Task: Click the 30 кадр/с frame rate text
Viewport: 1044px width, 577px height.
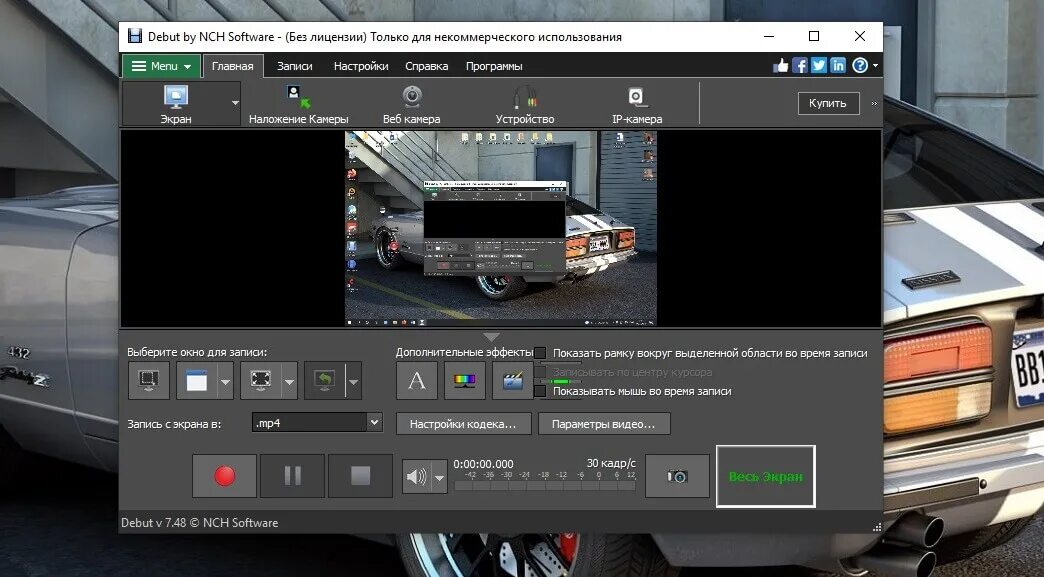Action: click(x=611, y=463)
